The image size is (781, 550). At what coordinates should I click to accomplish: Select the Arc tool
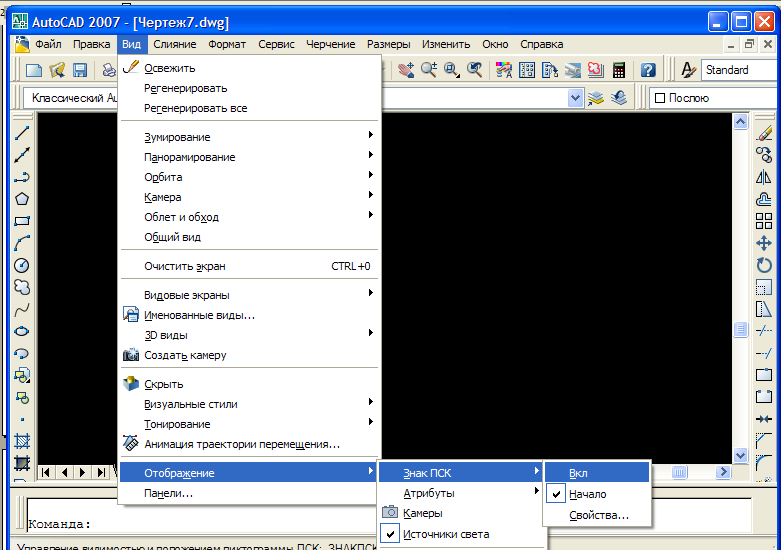pos(22,243)
